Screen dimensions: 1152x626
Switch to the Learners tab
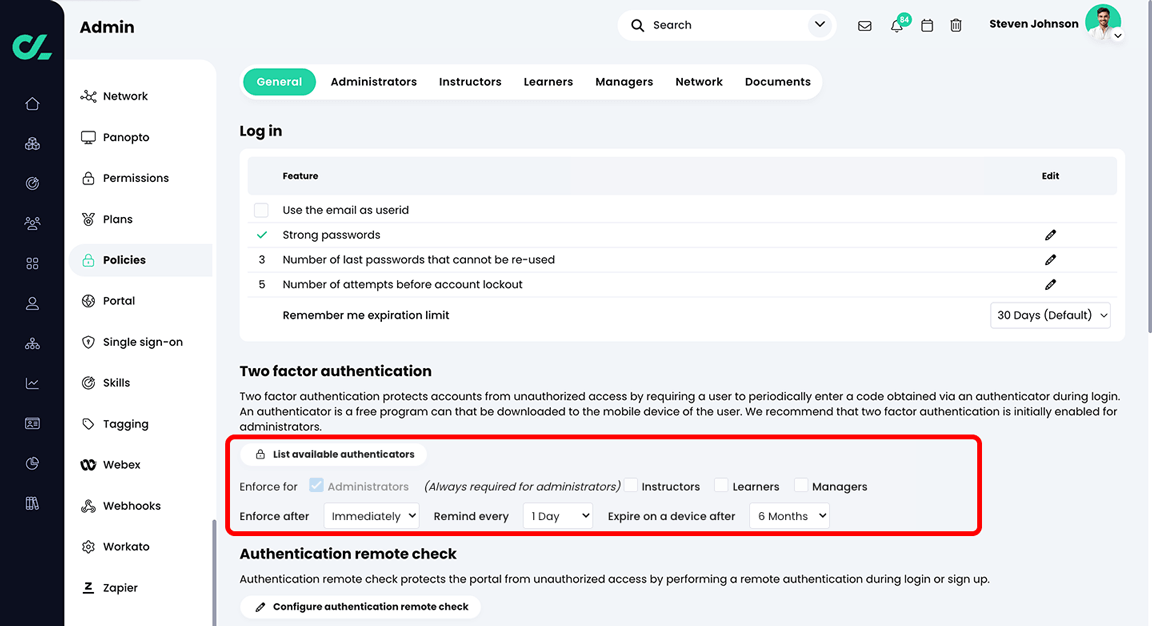point(548,82)
